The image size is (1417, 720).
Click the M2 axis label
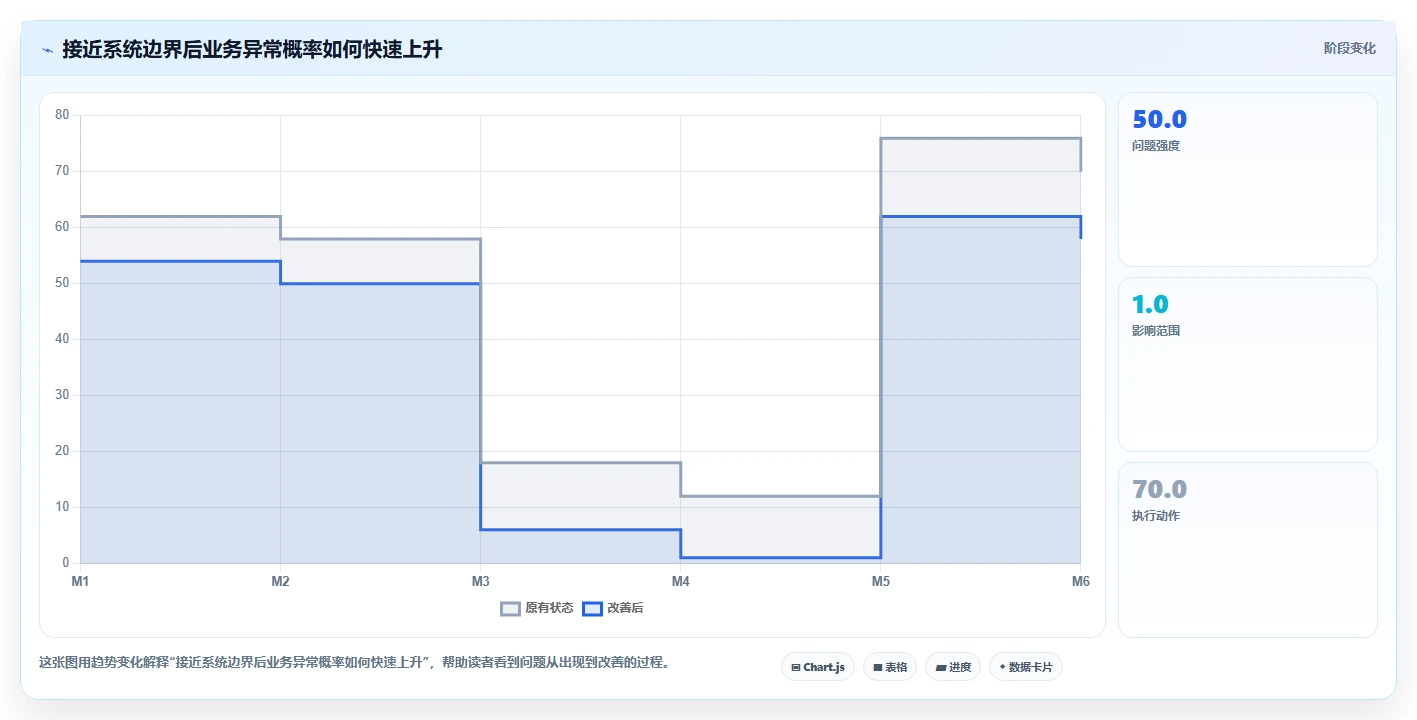coord(280,581)
